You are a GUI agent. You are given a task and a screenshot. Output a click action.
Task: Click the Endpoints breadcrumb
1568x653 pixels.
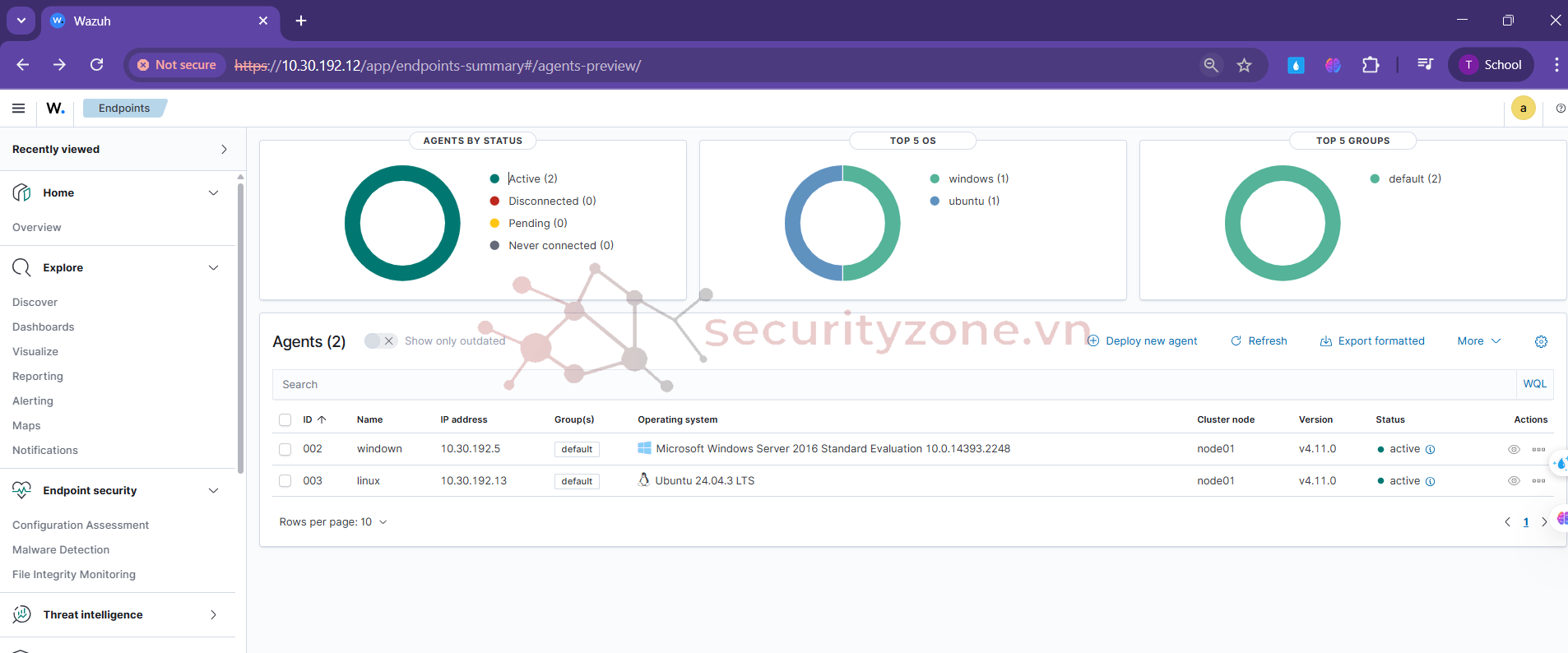124,108
